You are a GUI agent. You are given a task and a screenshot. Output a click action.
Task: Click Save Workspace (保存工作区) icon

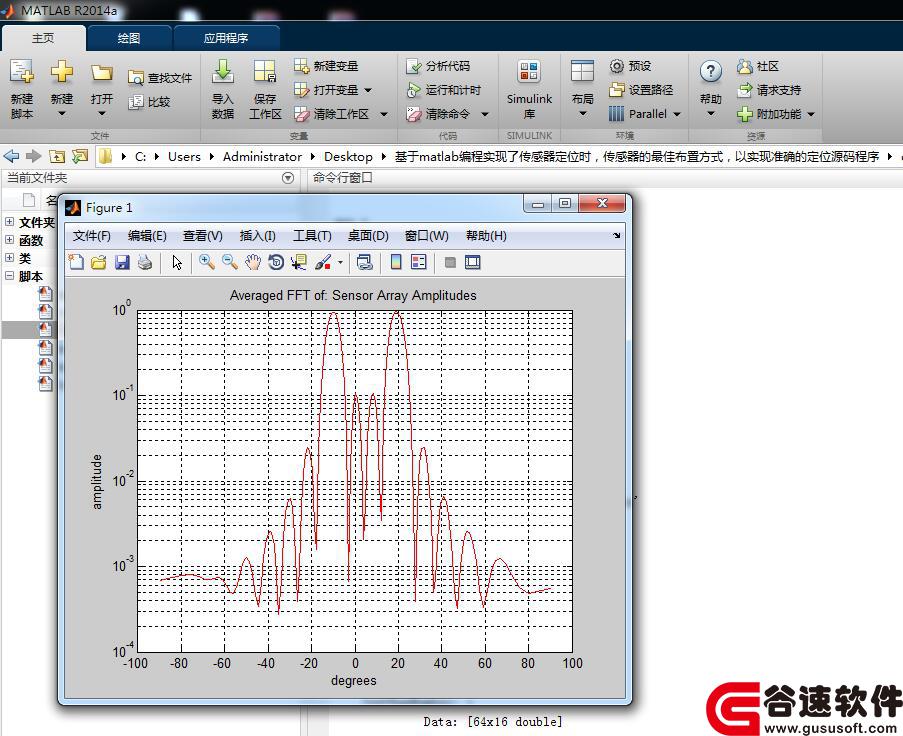265,71
